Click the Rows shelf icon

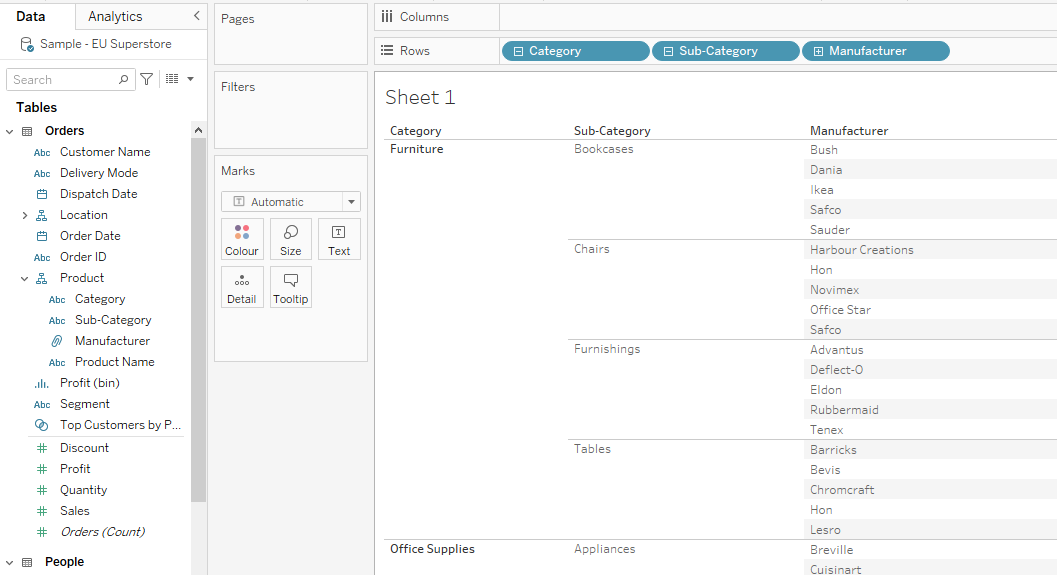click(386, 51)
